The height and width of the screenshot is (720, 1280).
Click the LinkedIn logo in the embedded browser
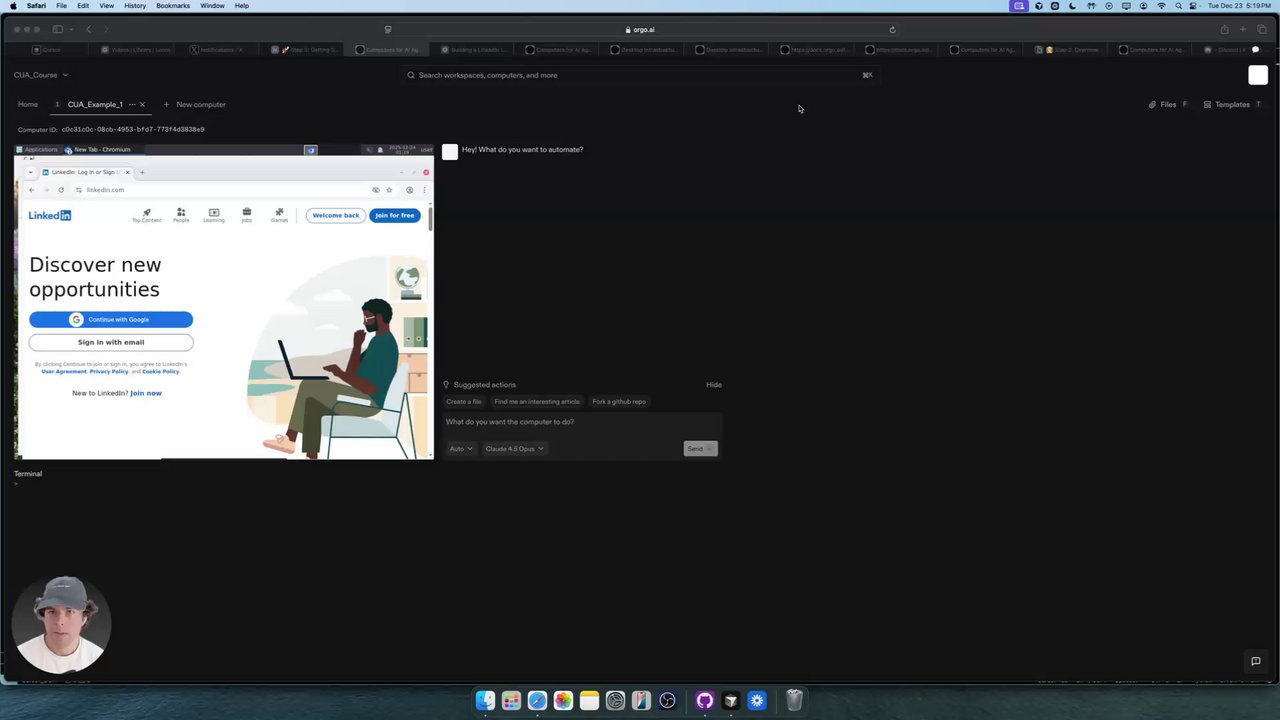click(x=50, y=215)
